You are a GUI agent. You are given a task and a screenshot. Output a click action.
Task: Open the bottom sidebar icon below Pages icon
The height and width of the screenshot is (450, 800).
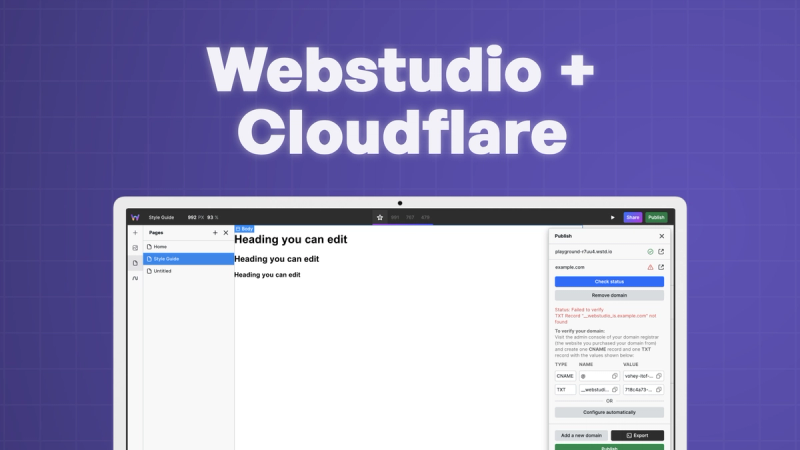click(135, 279)
